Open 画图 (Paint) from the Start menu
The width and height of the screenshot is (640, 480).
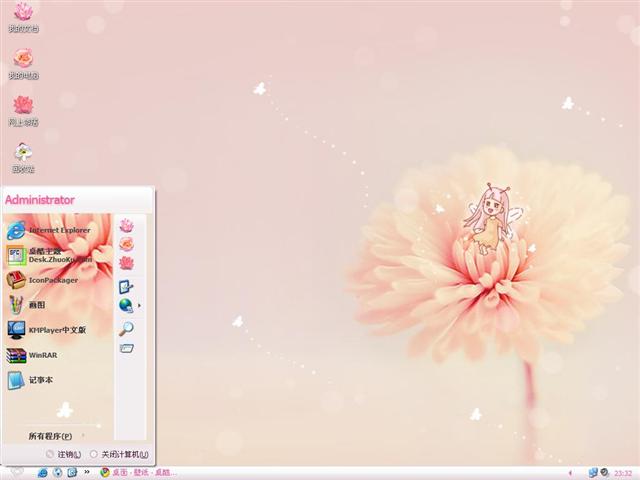coord(27,305)
